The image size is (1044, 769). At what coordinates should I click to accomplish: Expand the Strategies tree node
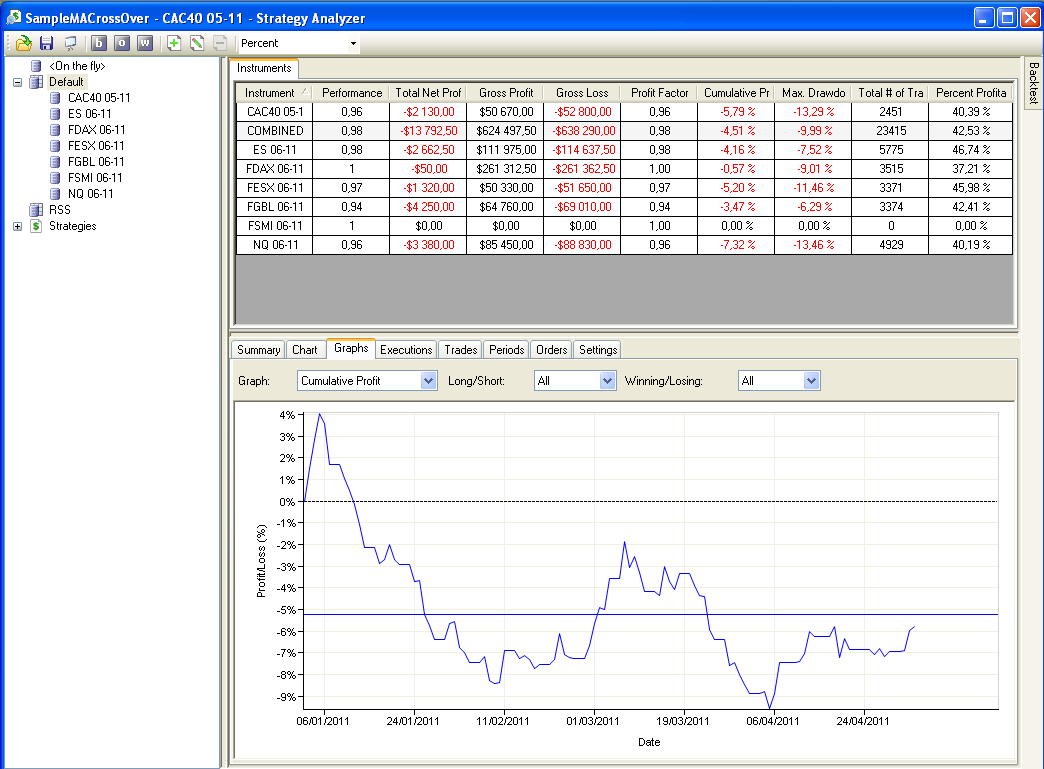coord(17,226)
